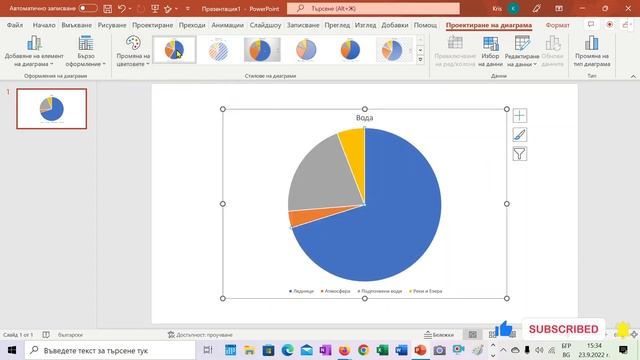Switch to Normal view icon in status bar

pyautogui.click(x=473, y=335)
